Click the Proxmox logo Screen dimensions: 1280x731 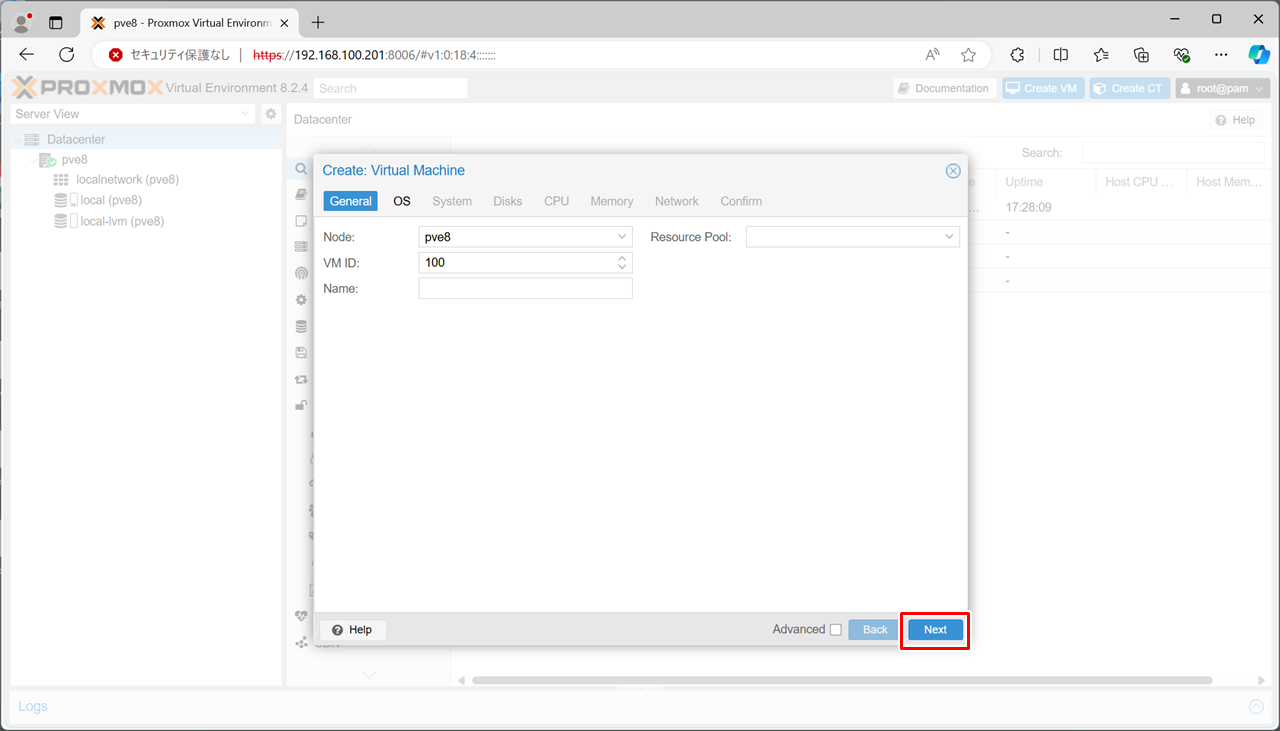(88, 88)
